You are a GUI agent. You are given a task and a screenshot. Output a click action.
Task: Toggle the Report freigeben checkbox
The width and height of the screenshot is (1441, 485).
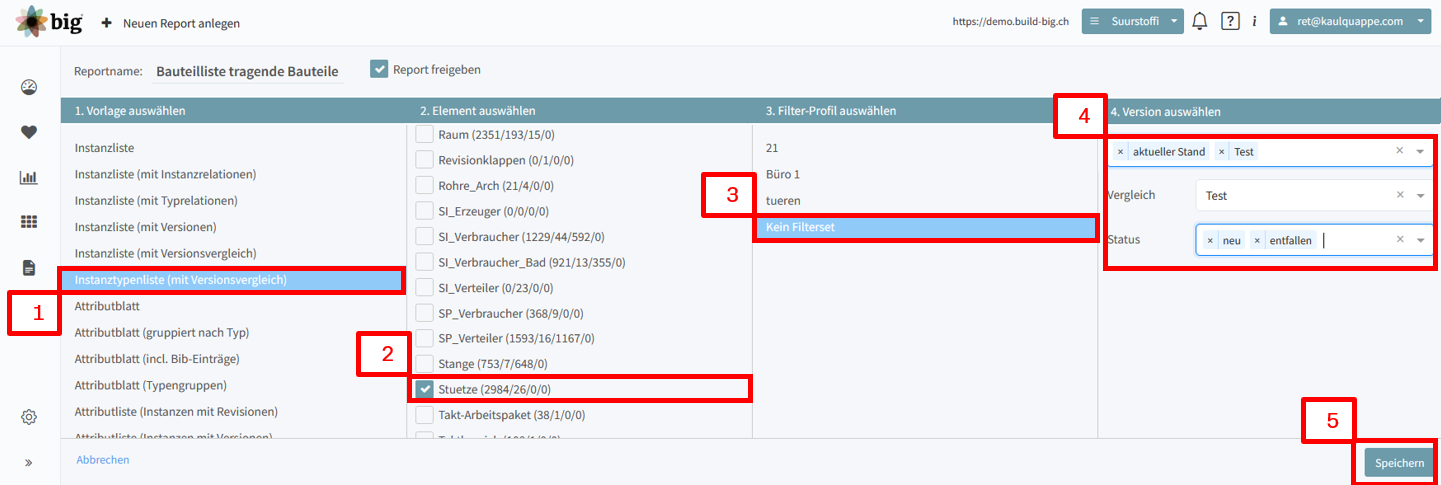click(x=379, y=69)
